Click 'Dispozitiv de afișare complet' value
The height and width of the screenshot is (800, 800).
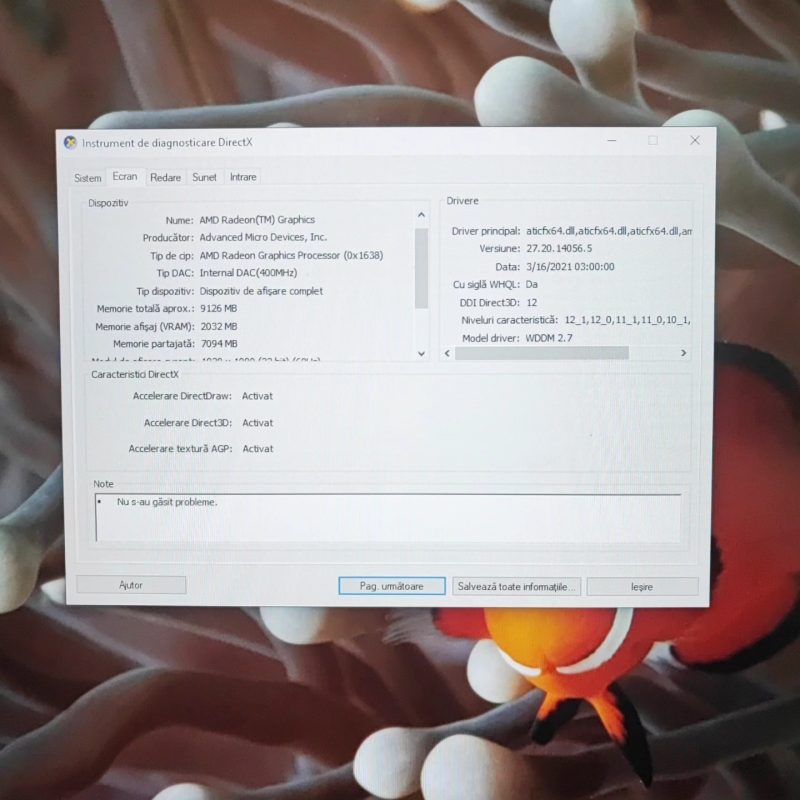(261, 291)
